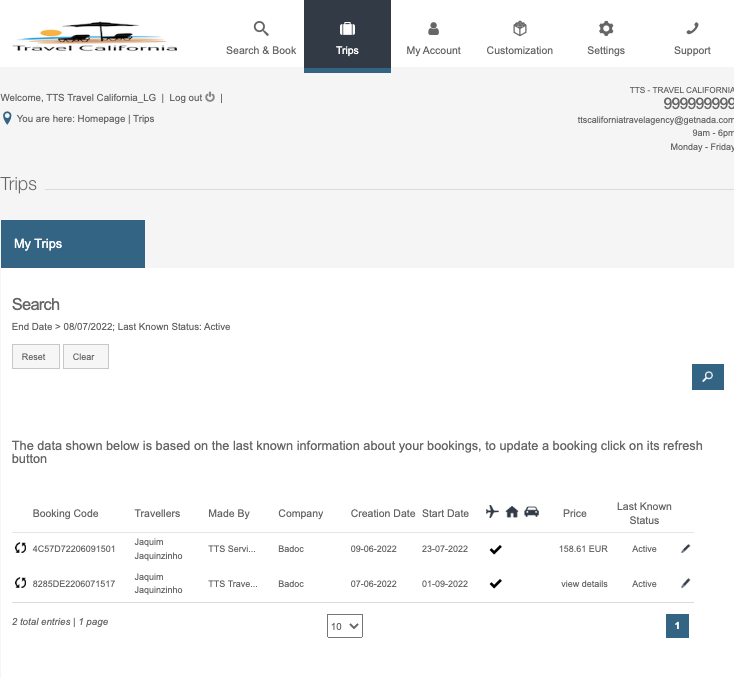The image size is (734, 678).
Task: Refresh booking 4C57D72206091501
Action: [x=21, y=548]
